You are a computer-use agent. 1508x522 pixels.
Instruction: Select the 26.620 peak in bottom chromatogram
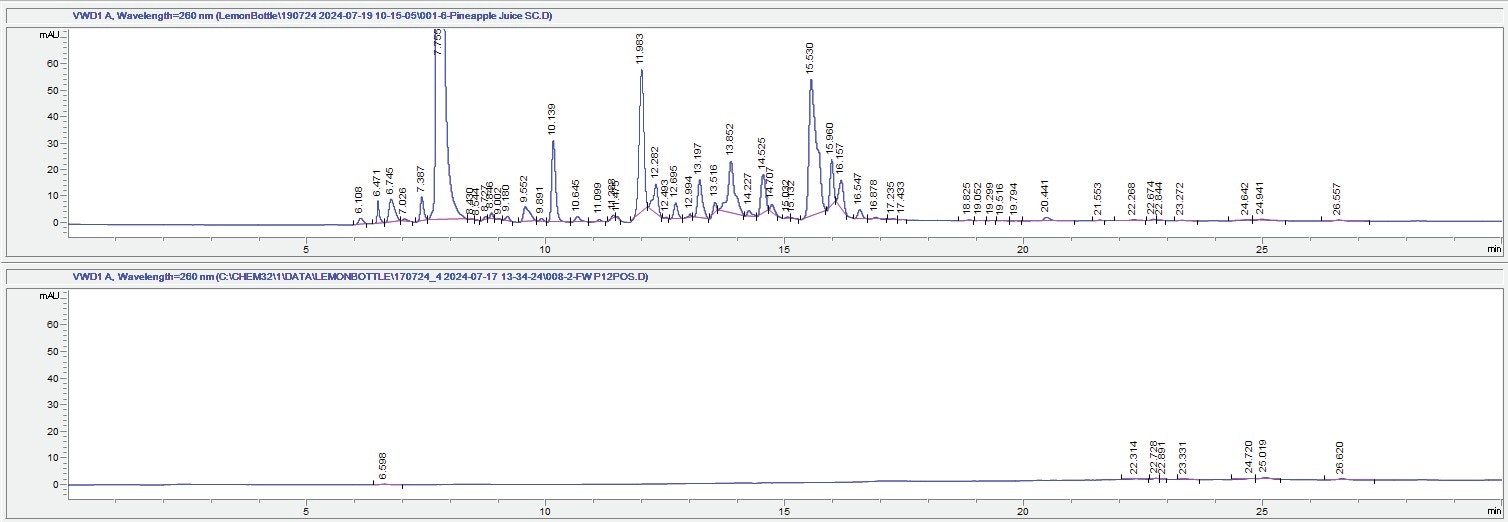point(1340,458)
